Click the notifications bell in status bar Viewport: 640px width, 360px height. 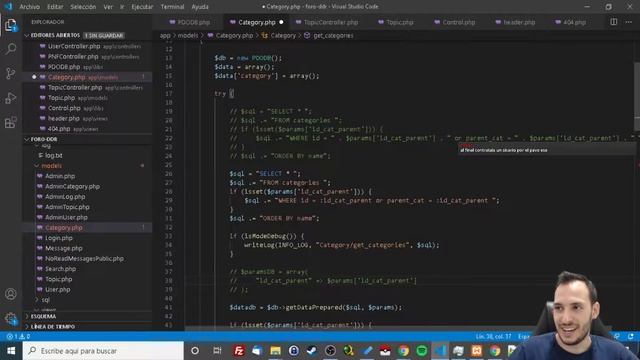pyautogui.click(x=631, y=336)
